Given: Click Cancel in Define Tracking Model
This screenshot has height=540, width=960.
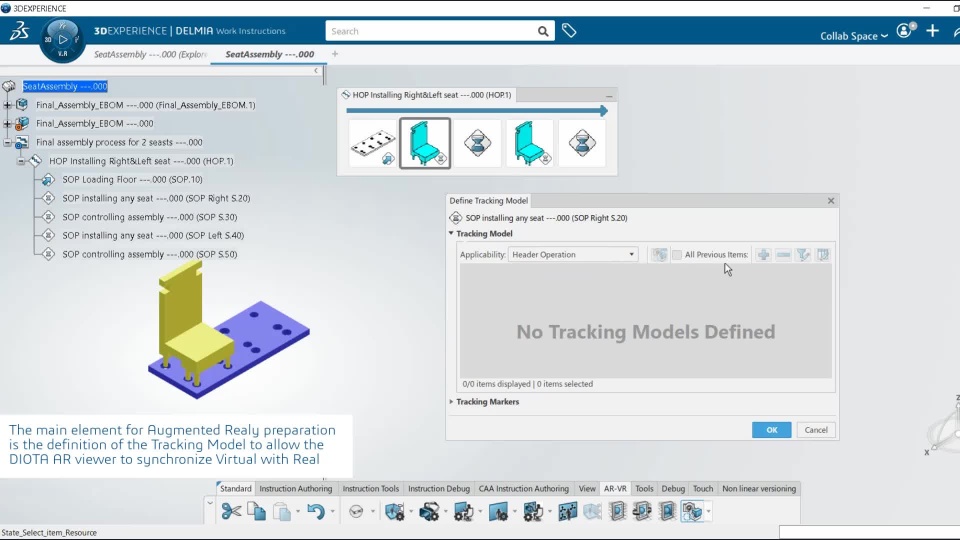Looking at the screenshot, I should point(816,430).
